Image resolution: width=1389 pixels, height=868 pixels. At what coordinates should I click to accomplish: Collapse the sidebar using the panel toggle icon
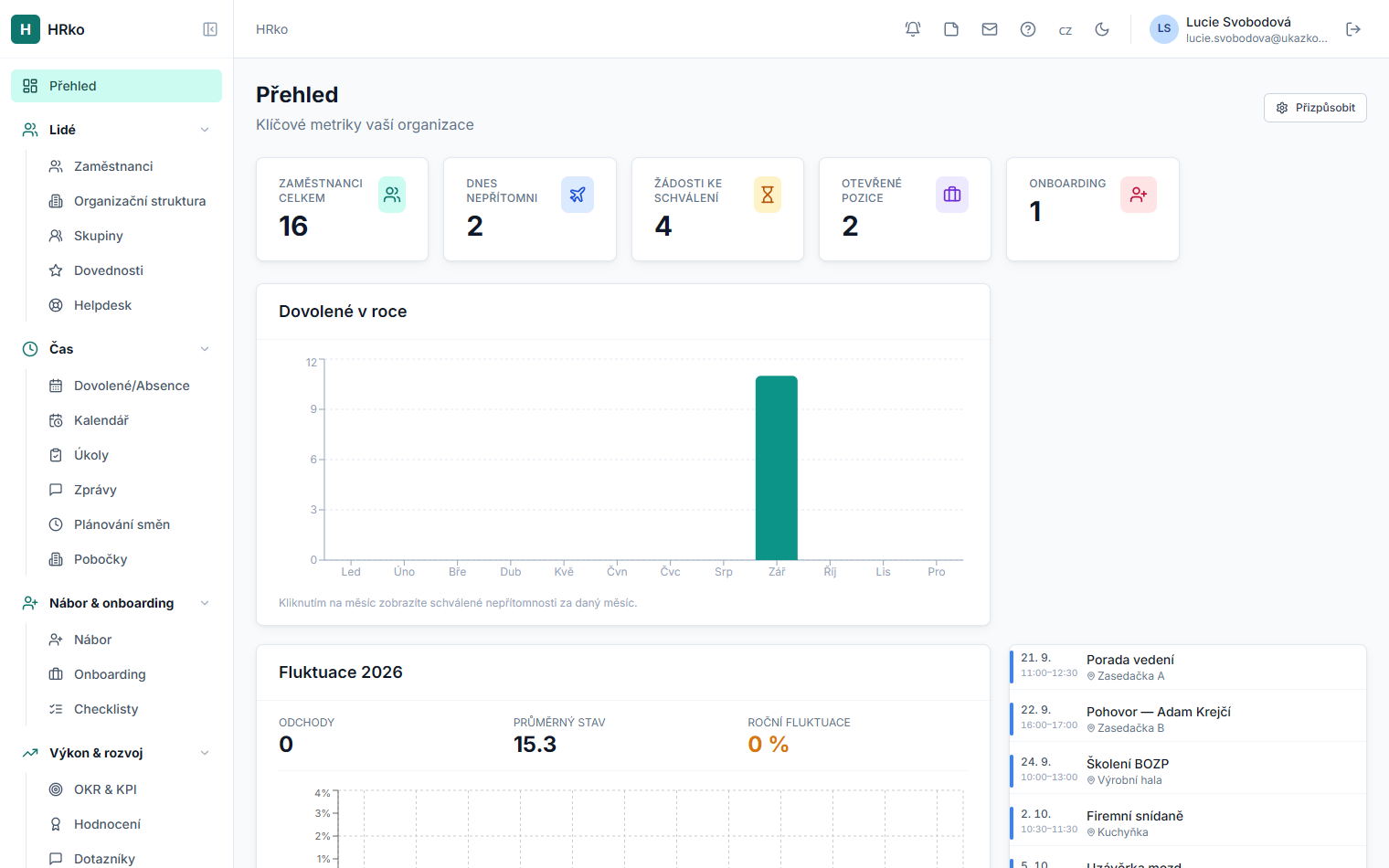[210, 29]
